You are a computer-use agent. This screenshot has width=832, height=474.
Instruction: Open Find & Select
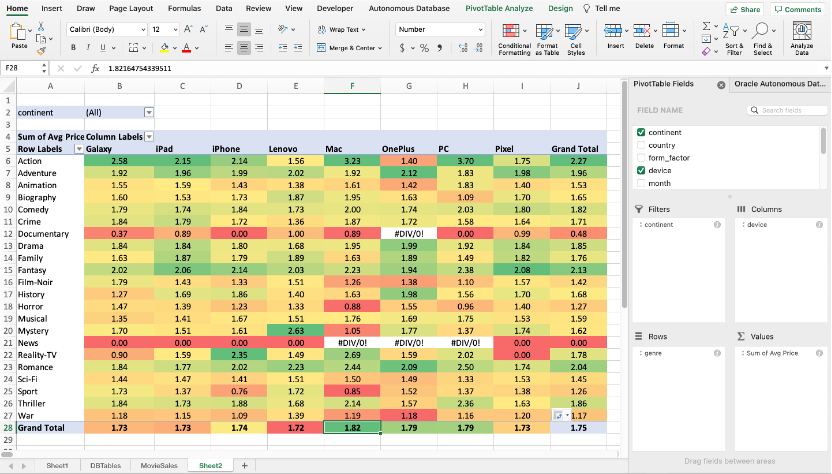coord(762,39)
